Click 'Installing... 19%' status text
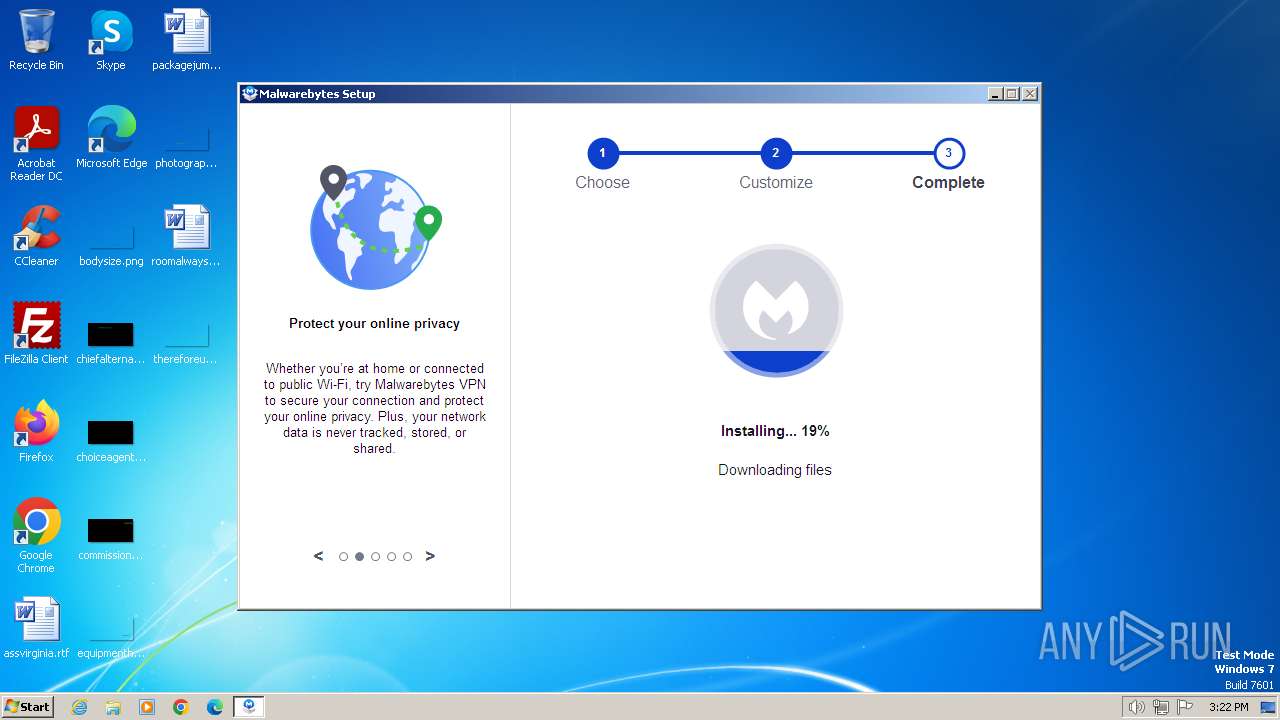 775,431
